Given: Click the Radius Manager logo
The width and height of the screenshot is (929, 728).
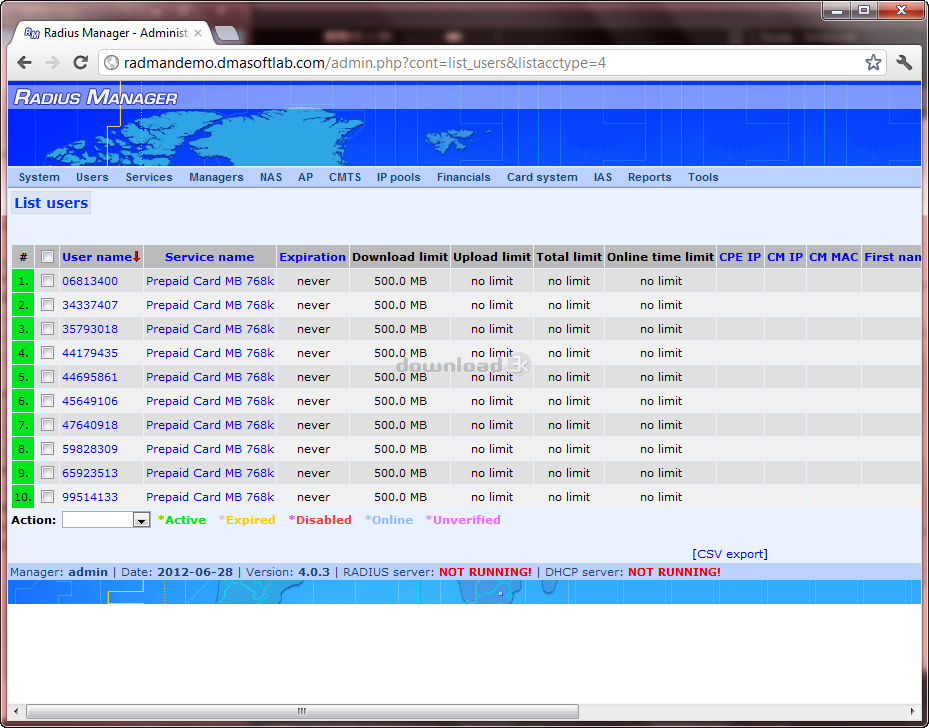Looking at the screenshot, I should pyautogui.click(x=95, y=97).
